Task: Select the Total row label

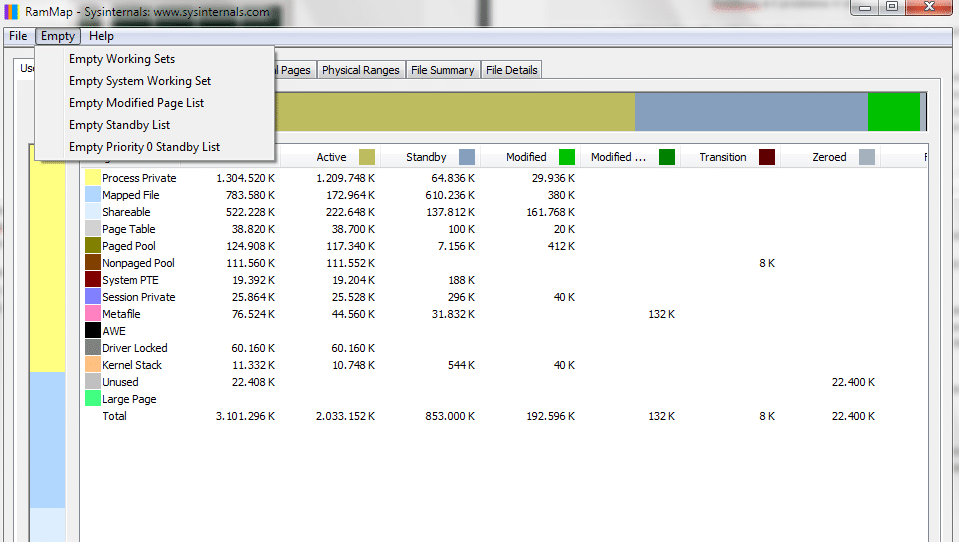Action: (114, 416)
